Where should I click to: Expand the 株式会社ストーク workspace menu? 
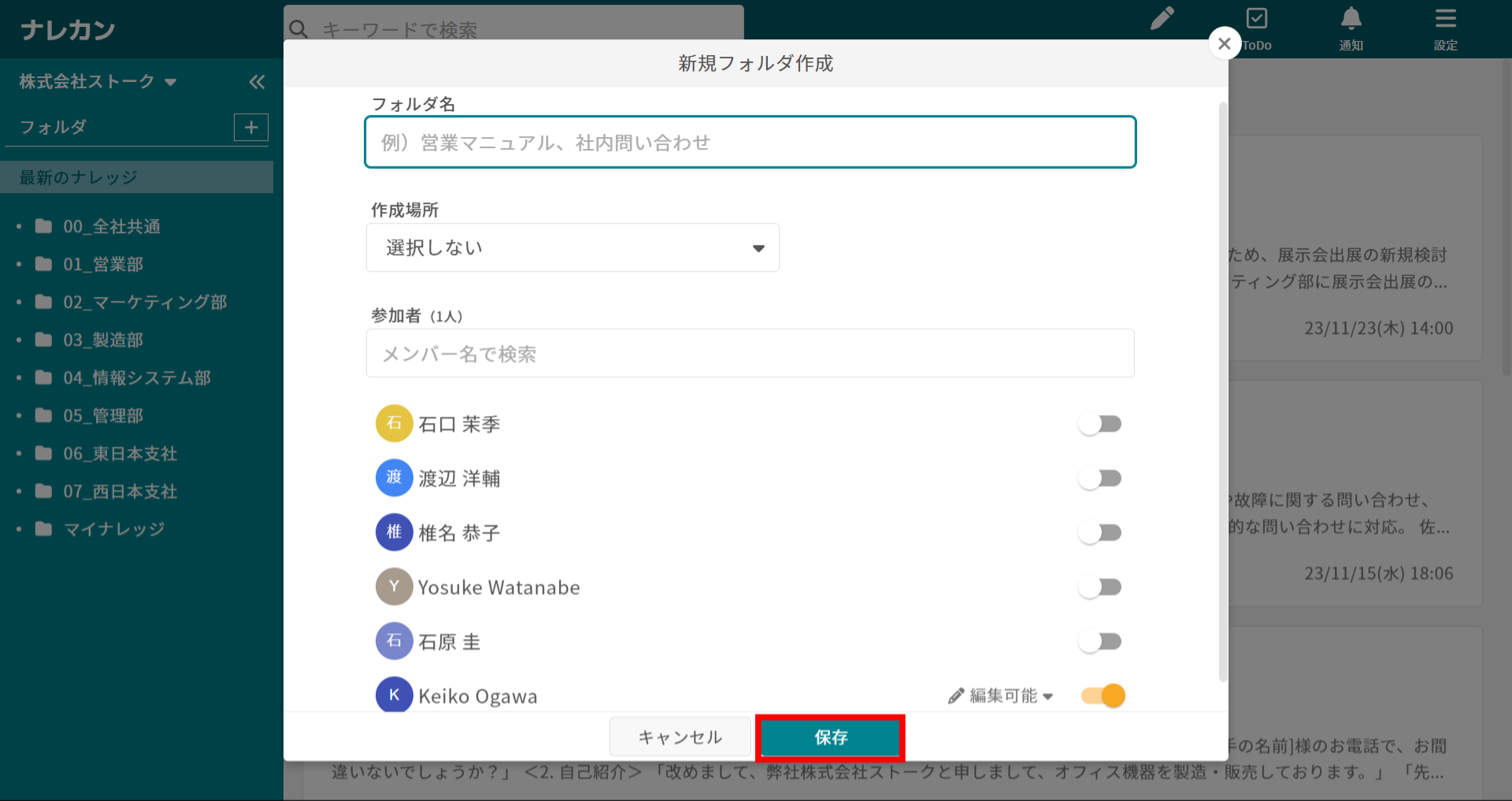point(98,82)
